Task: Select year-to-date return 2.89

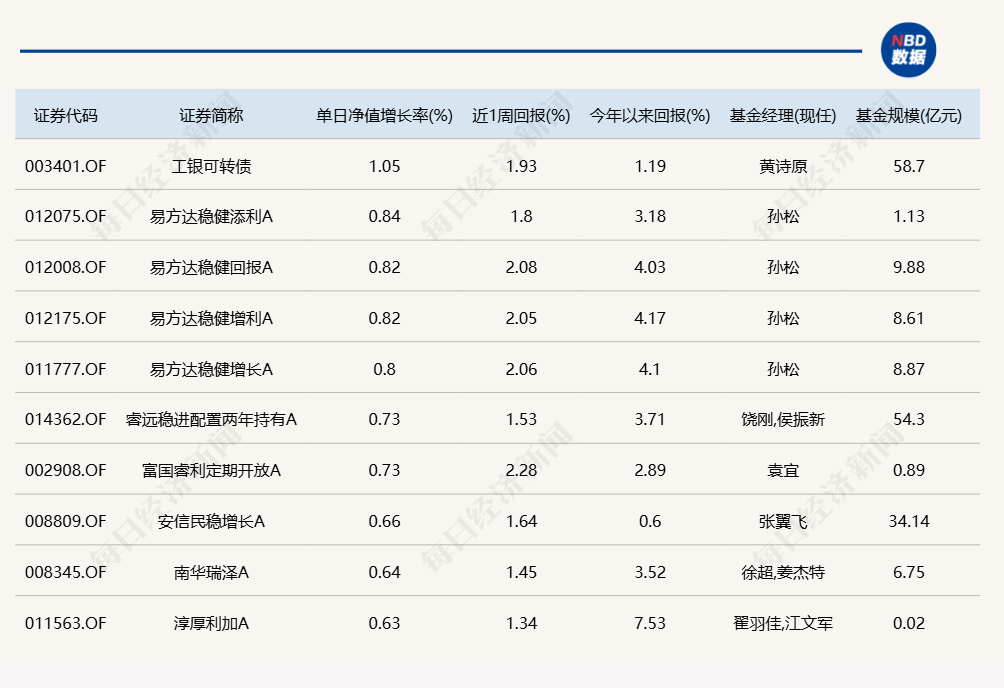Action: click(650, 470)
